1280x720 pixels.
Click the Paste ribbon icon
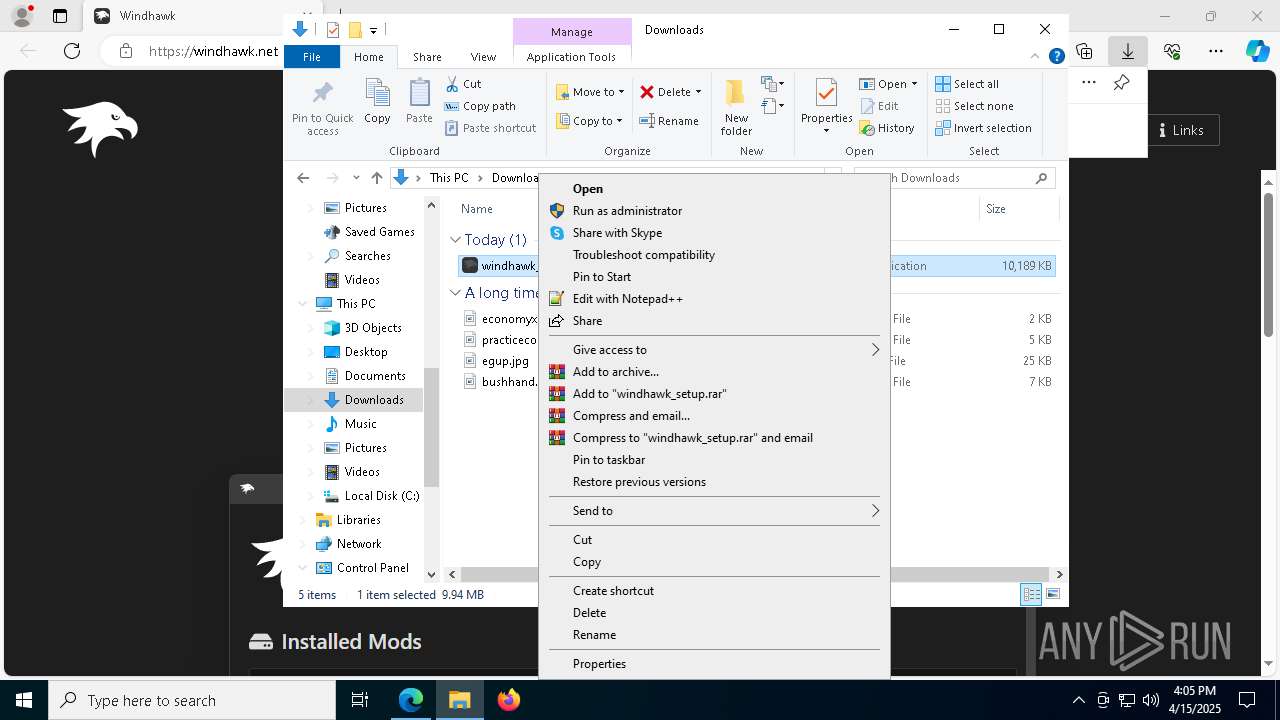(x=419, y=102)
